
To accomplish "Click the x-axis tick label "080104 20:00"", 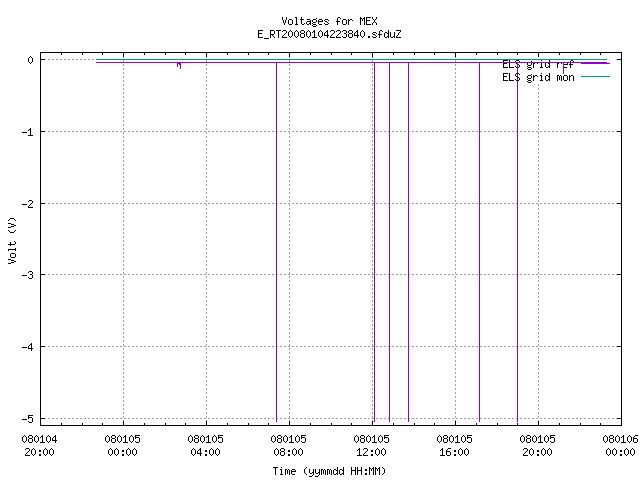I will coord(39,446).
